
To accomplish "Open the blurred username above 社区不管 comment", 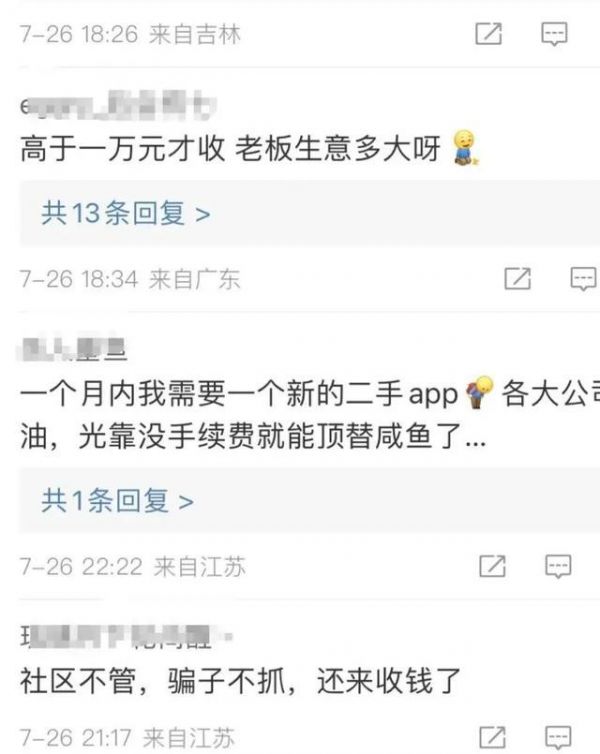I will (126, 636).
